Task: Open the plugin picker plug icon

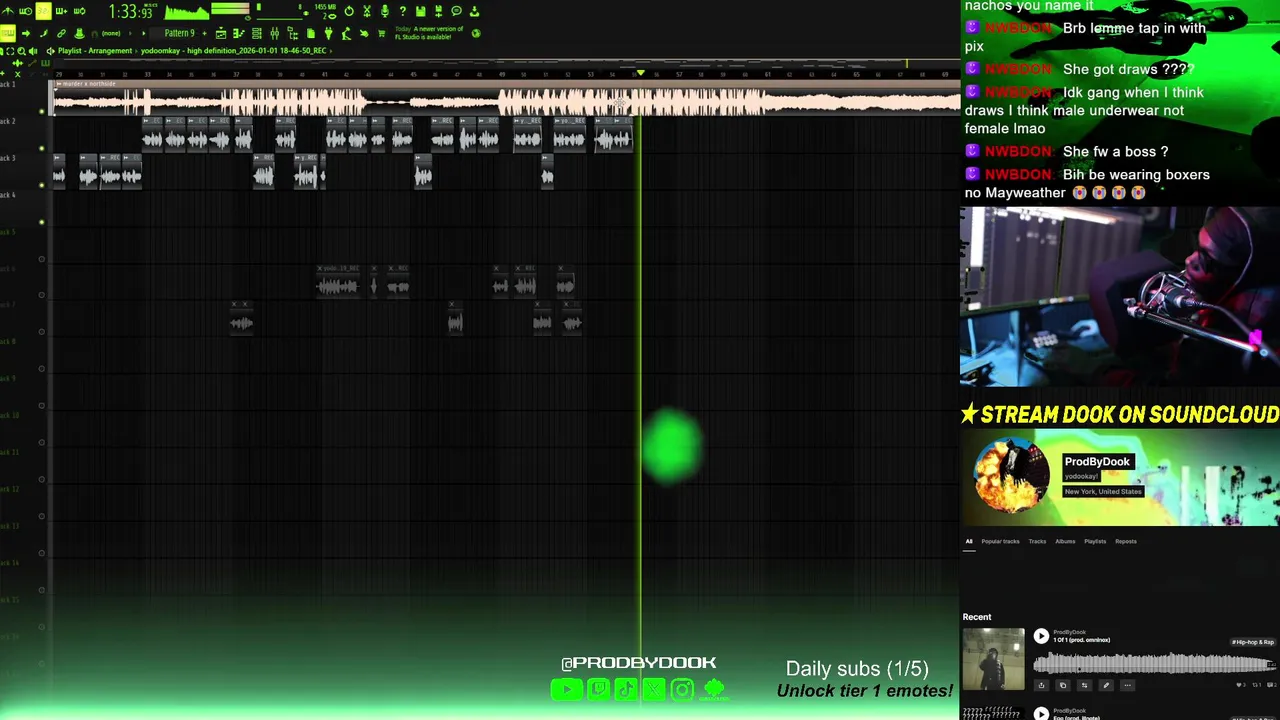Action: [x=328, y=33]
